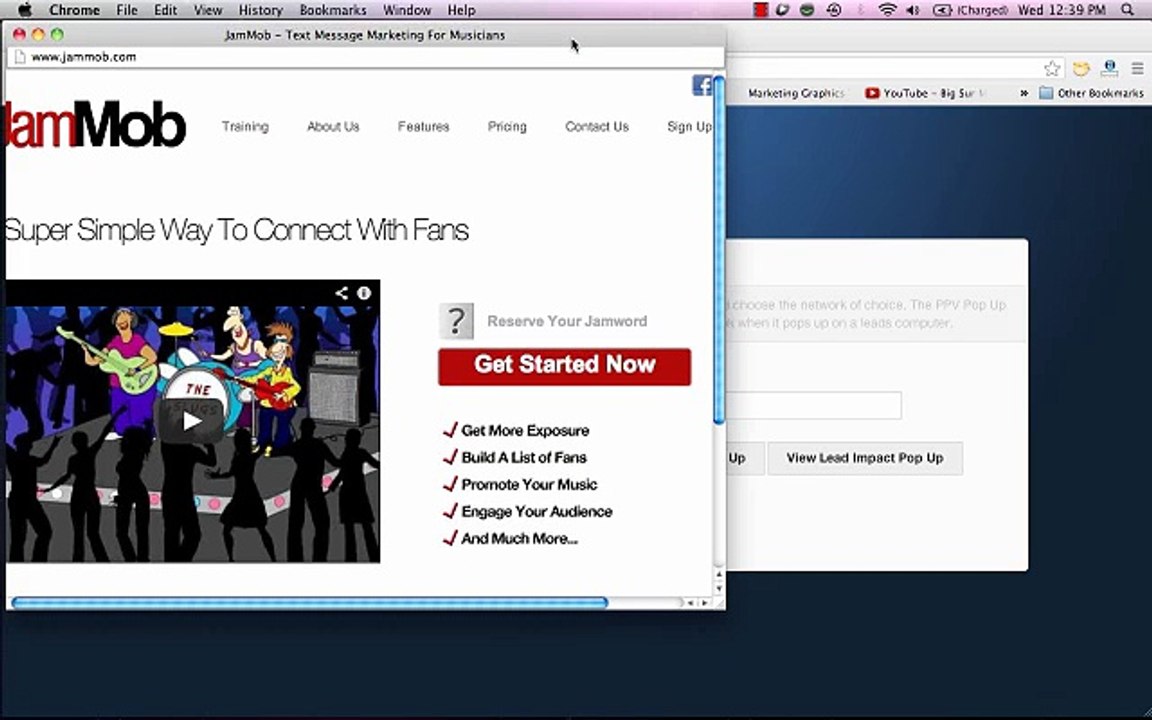Click the partially hidden 'Up' button

(744, 458)
